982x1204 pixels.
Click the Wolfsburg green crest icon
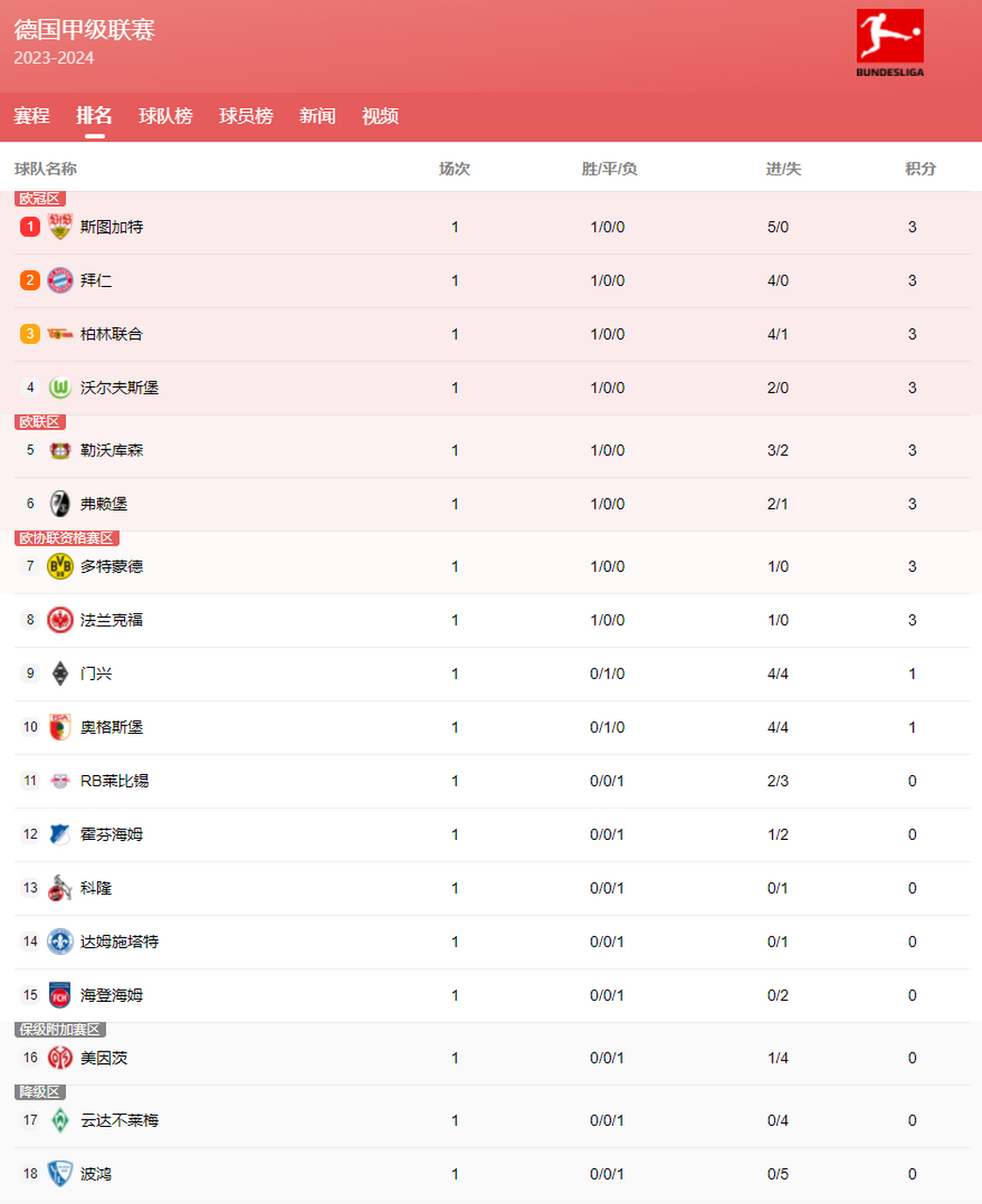60,388
